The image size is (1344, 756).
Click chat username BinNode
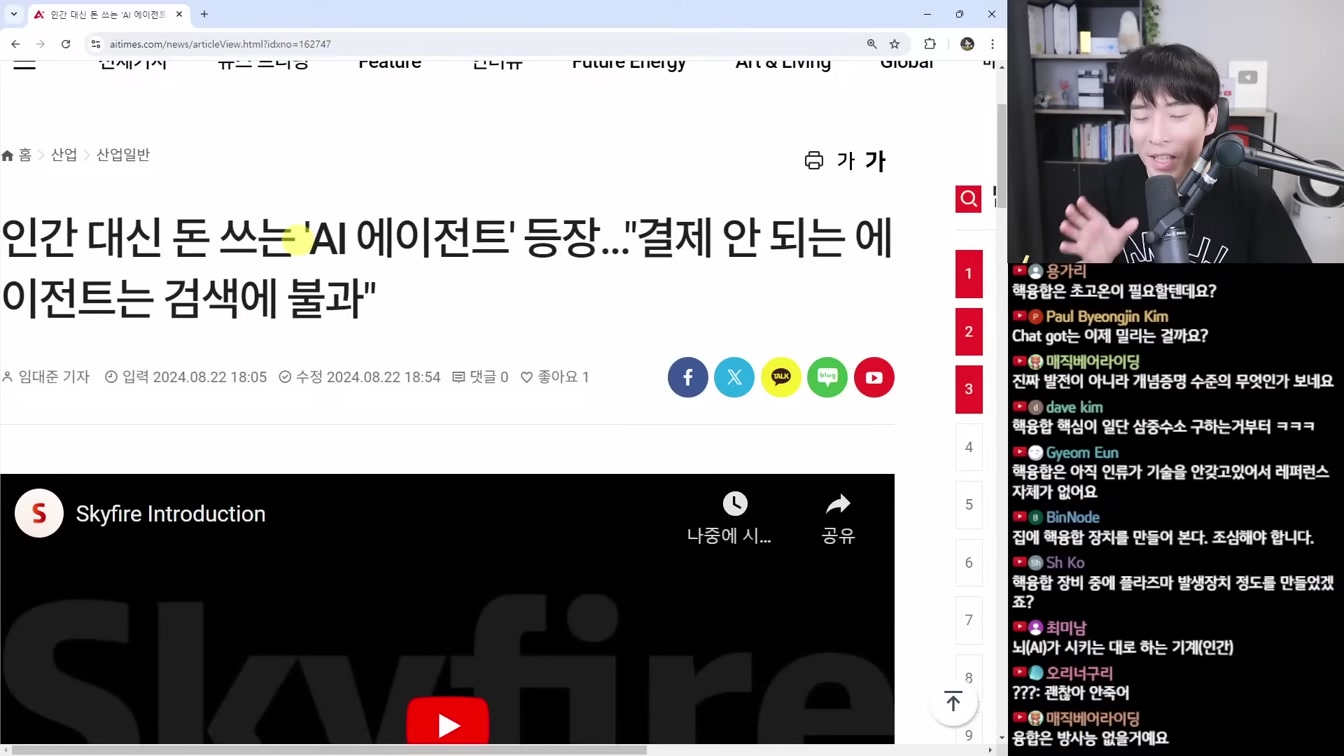1072,517
